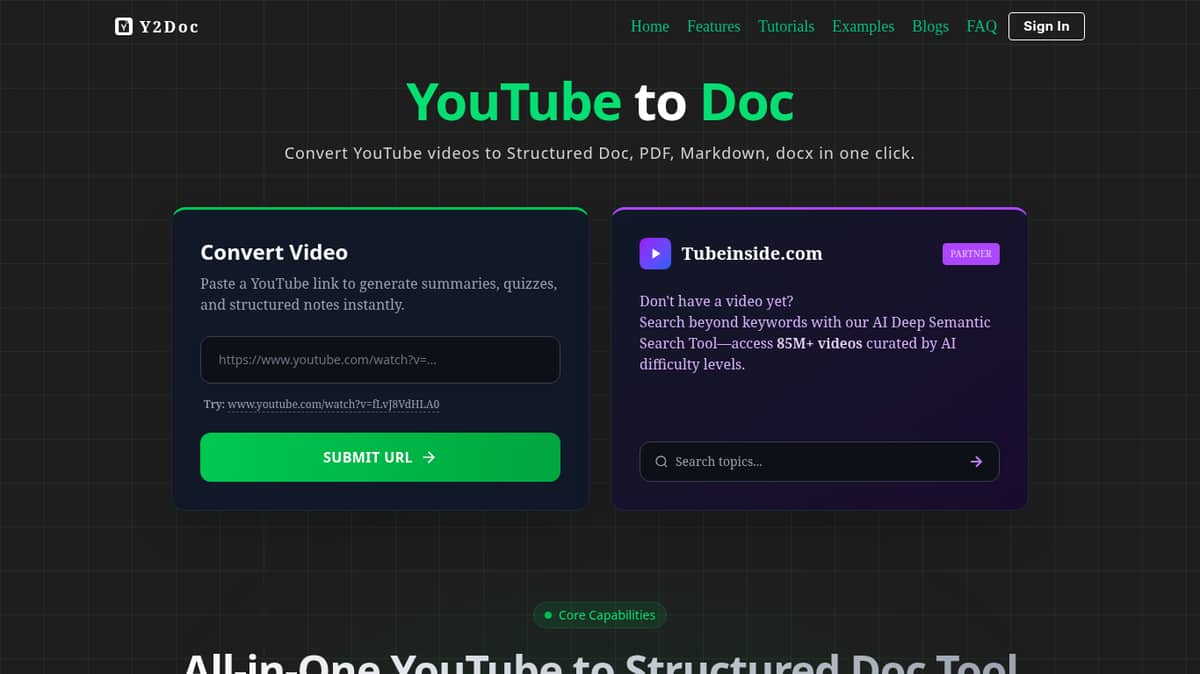Image resolution: width=1200 pixels, height=674 pixels.
Task: Click the Tubeinside.com title link
Action: coord(752,254)
